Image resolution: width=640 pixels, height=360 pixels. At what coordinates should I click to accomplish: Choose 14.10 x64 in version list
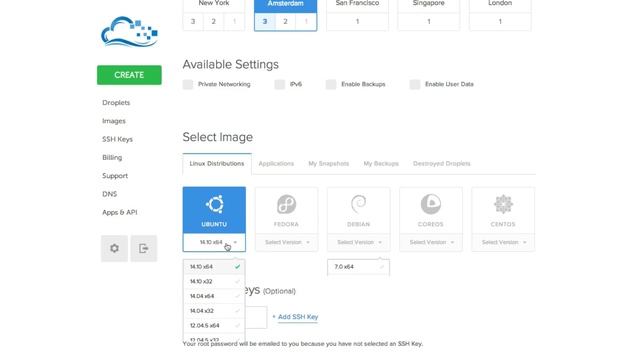point(214,267)
